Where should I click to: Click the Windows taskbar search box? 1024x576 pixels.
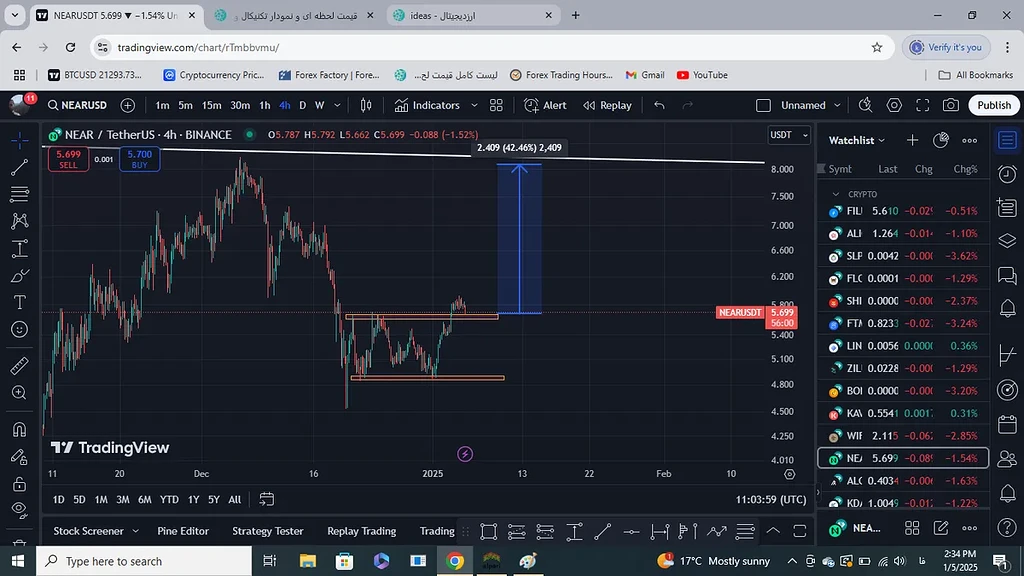click(144, 561)
